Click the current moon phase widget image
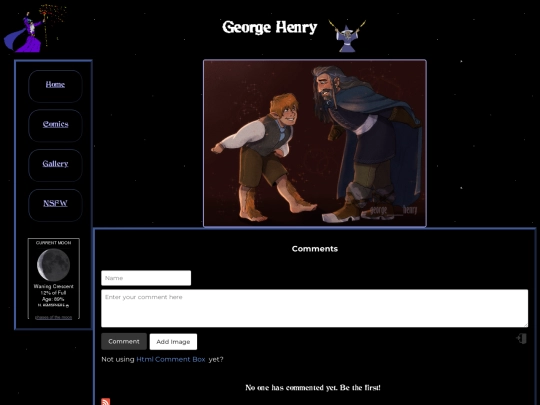Screen dimensions: 540x405 point(53,265)
